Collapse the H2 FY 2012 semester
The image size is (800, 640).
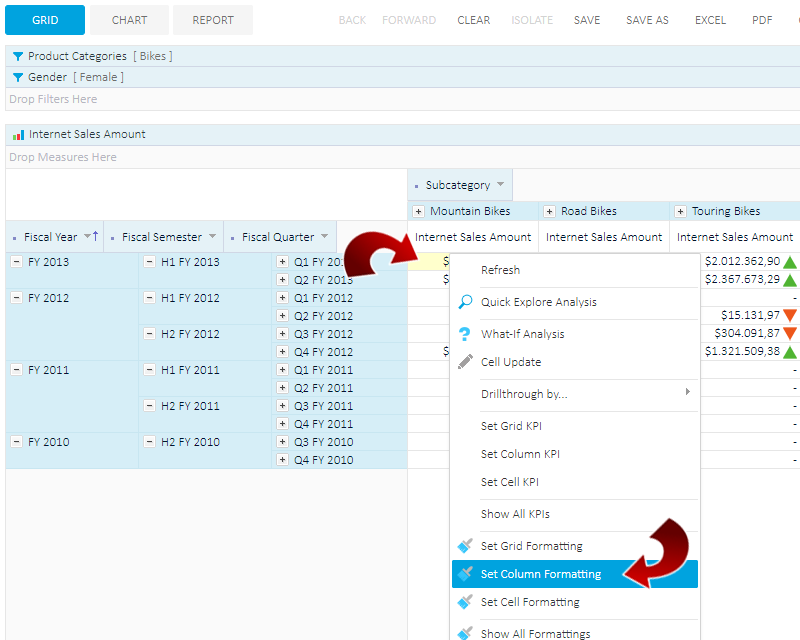pos(149,334)
